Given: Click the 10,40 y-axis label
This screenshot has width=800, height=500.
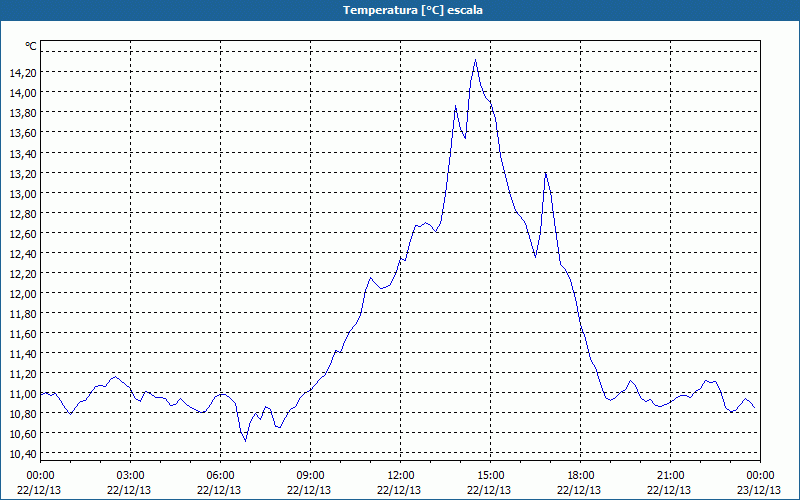Looking at the screenshot, I should coord(23,454).
